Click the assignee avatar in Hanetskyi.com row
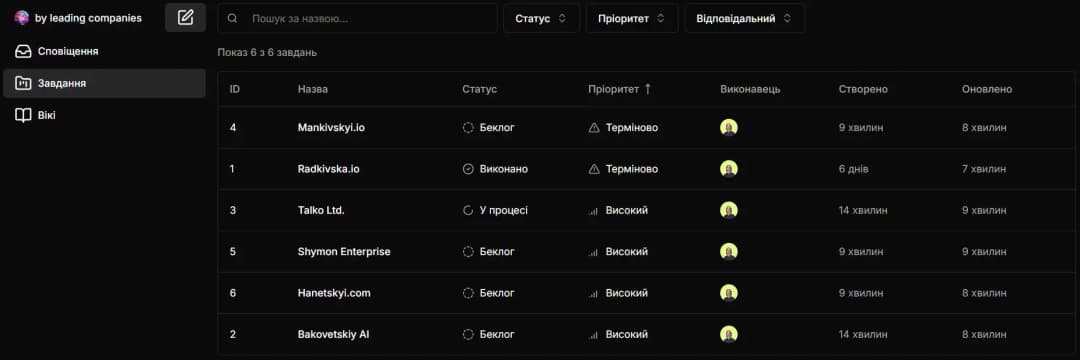 coord(729,293)
